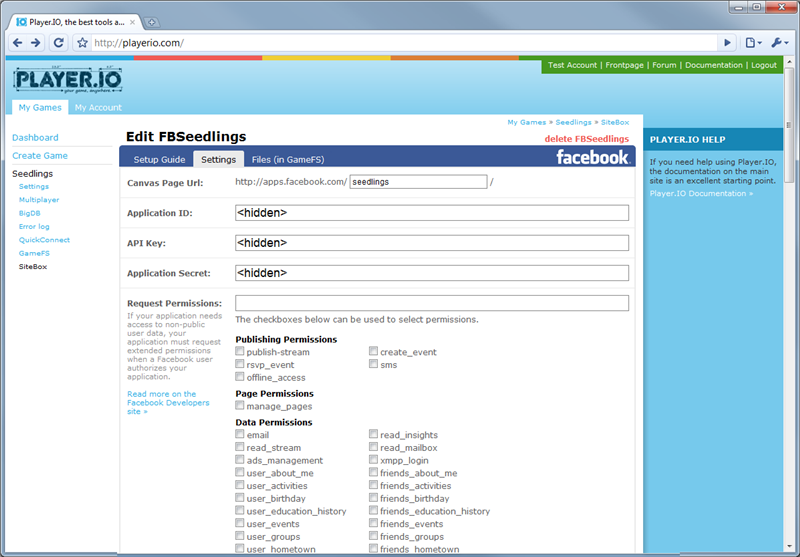Enable friends_groups permission
The image size is (800, 557).
click(x=373, y=536)
